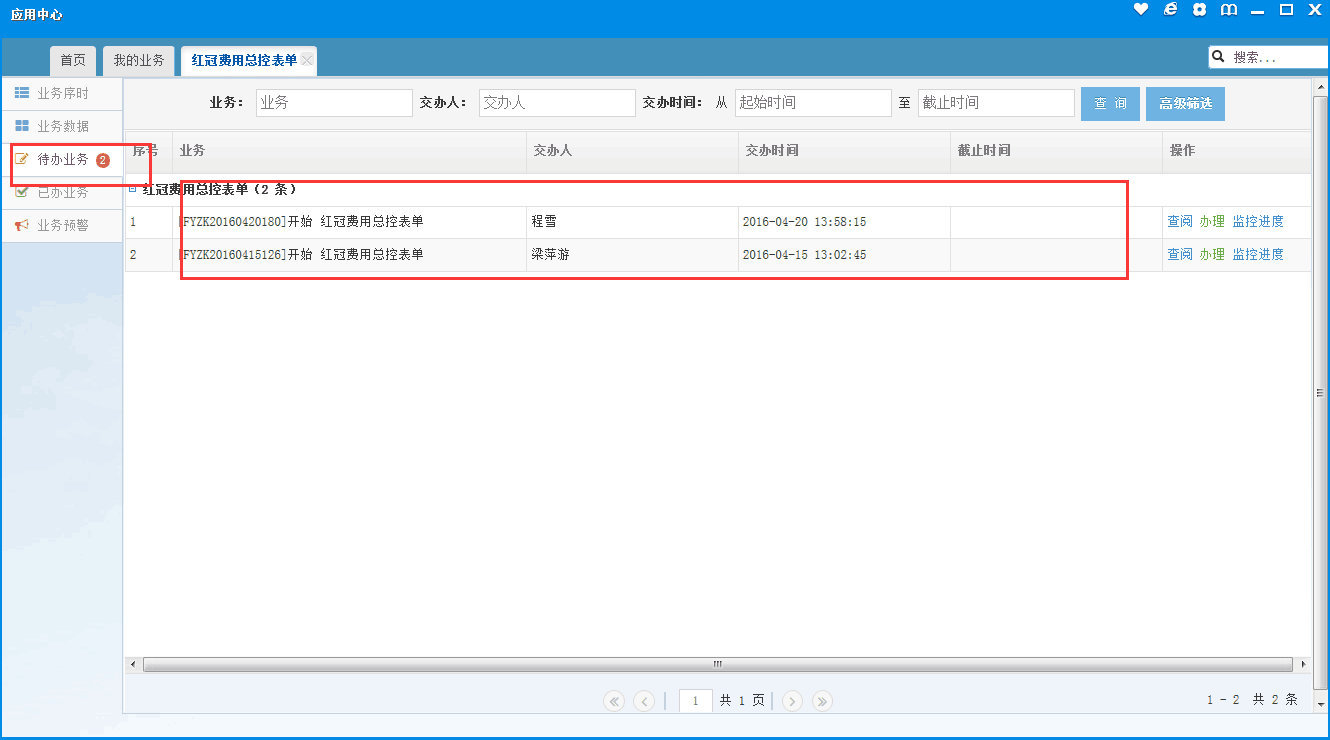This screenshot has height=740, width=1330.
Task: Click the book-shaped icon in title bar
Action: click(1229, 9)
